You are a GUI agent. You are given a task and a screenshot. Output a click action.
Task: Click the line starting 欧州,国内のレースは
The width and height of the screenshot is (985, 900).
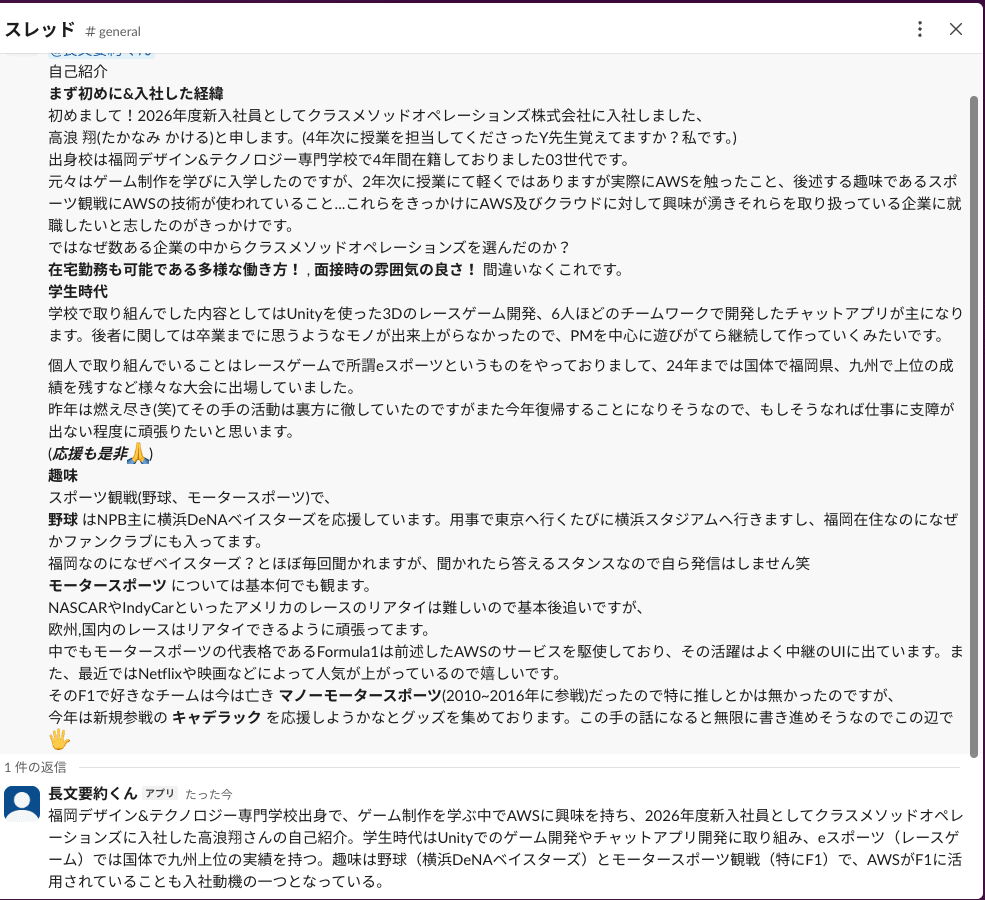point(240,629)
